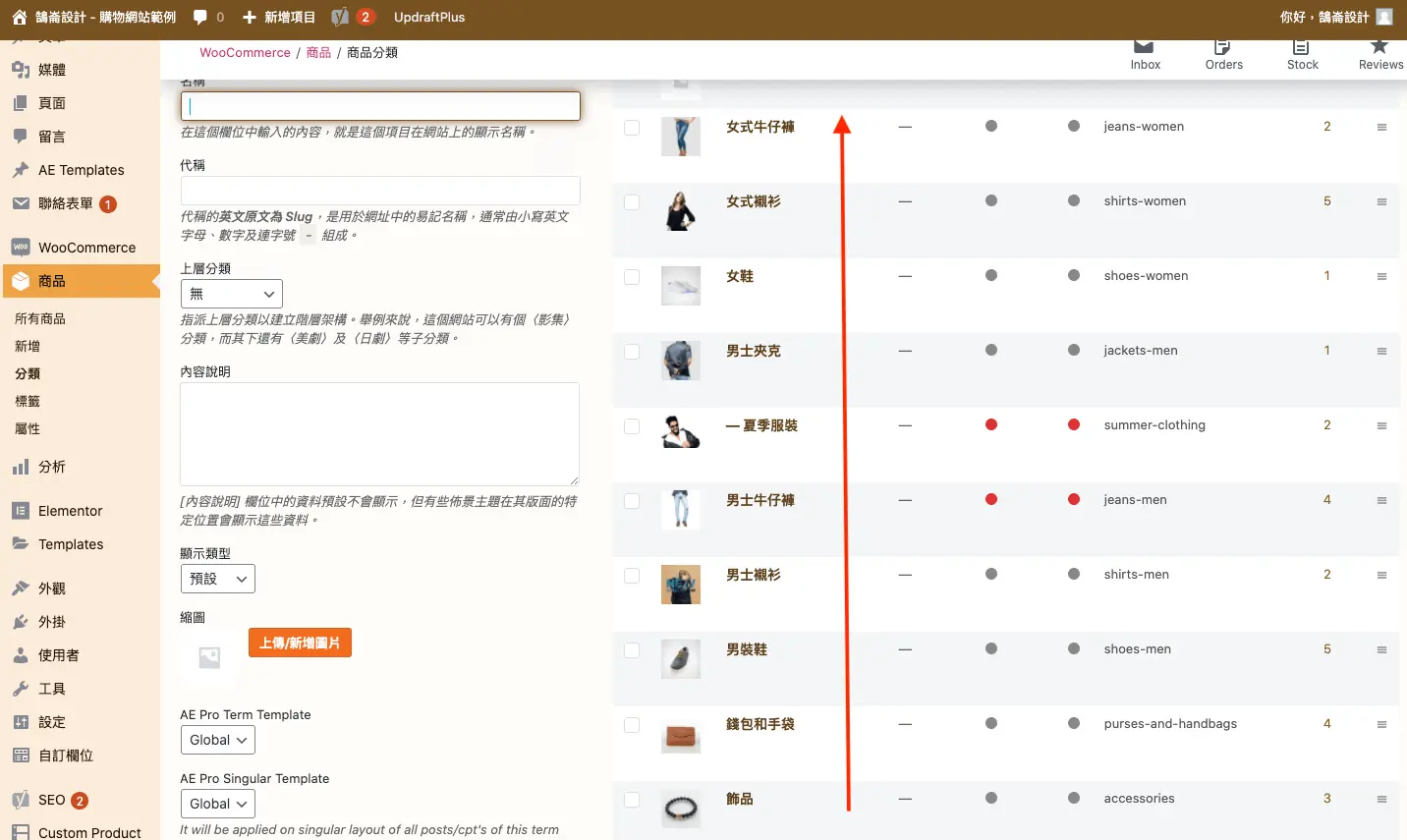Click the Yoast SEO icon in admin bar
The image size is (1407, 840).
coord(340,17)
